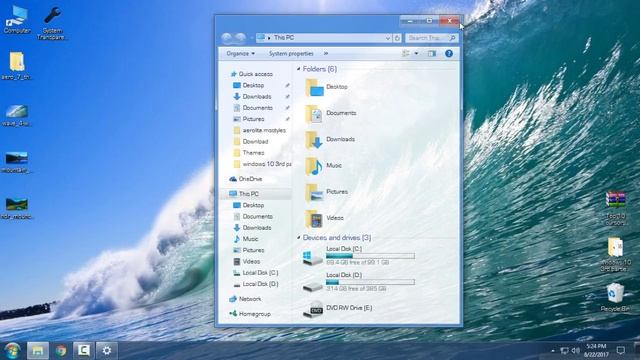
Task: Open the Recycle Bin icon
Action: tap(615, 298)
